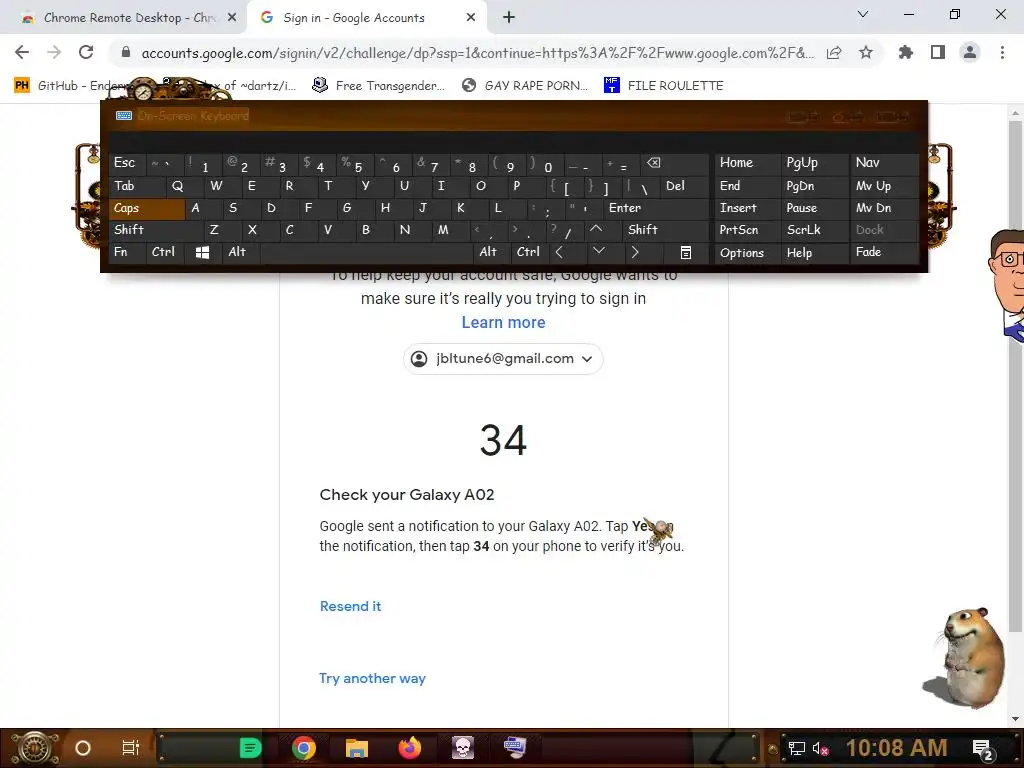Toggle the Nav key panel
Image resolution: width=1024 pixels, height=768 pixels.
884,163
